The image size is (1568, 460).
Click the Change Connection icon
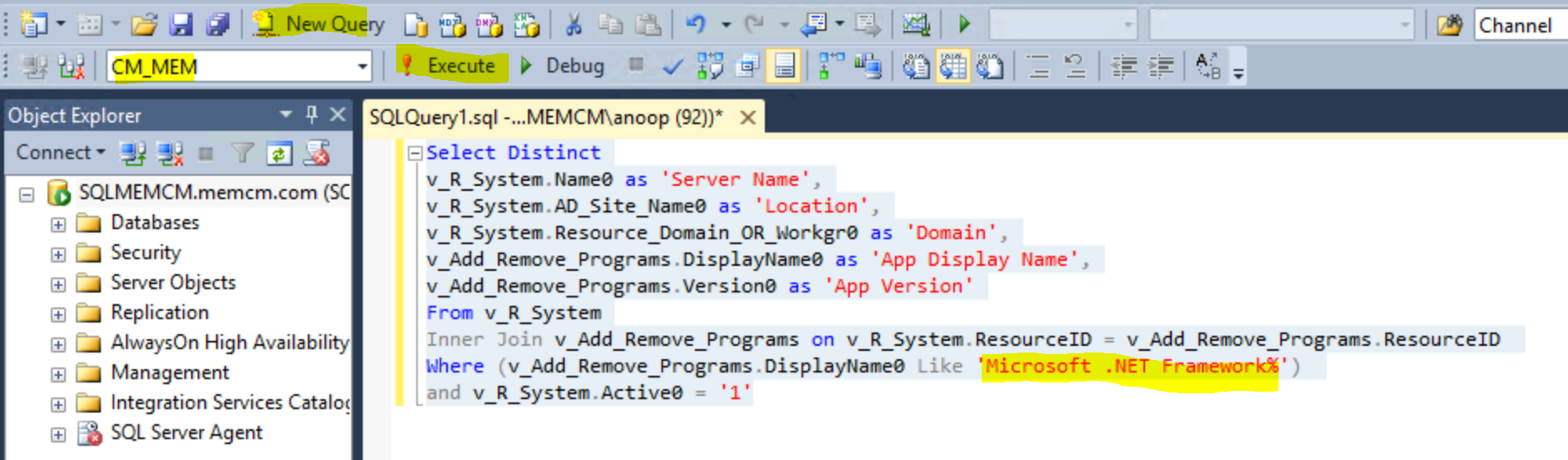point(72,66)
